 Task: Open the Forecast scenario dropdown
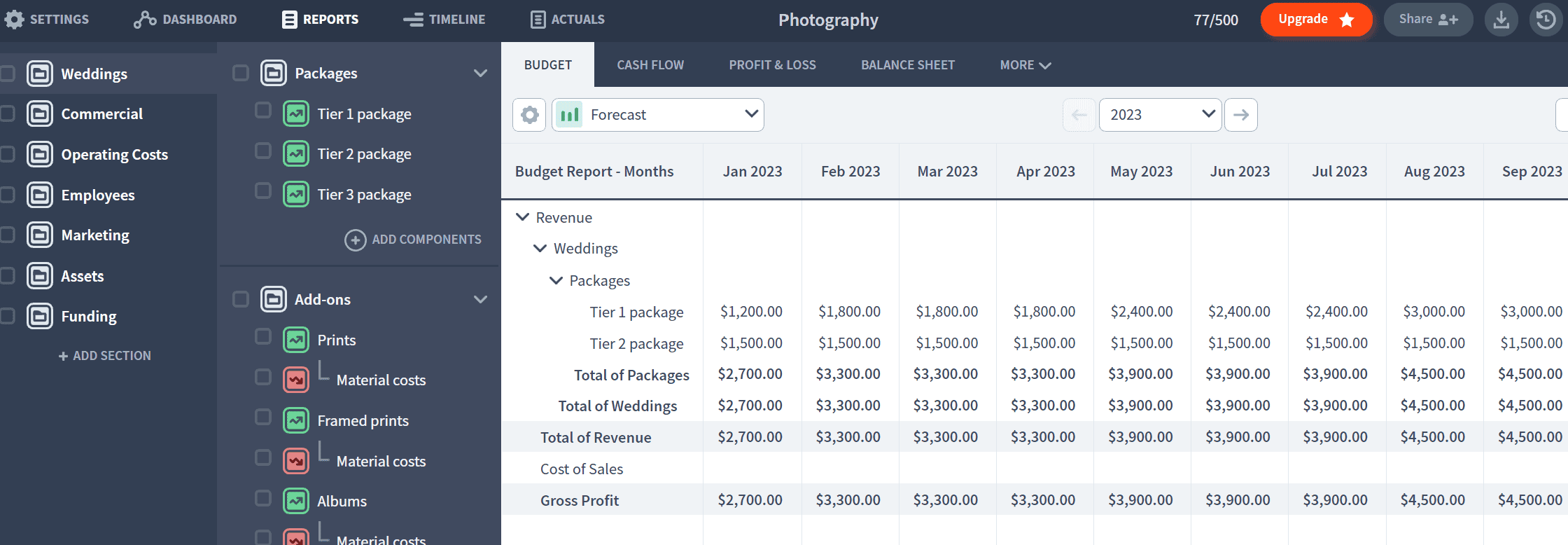pyautogui.click(x=658, y=114)
